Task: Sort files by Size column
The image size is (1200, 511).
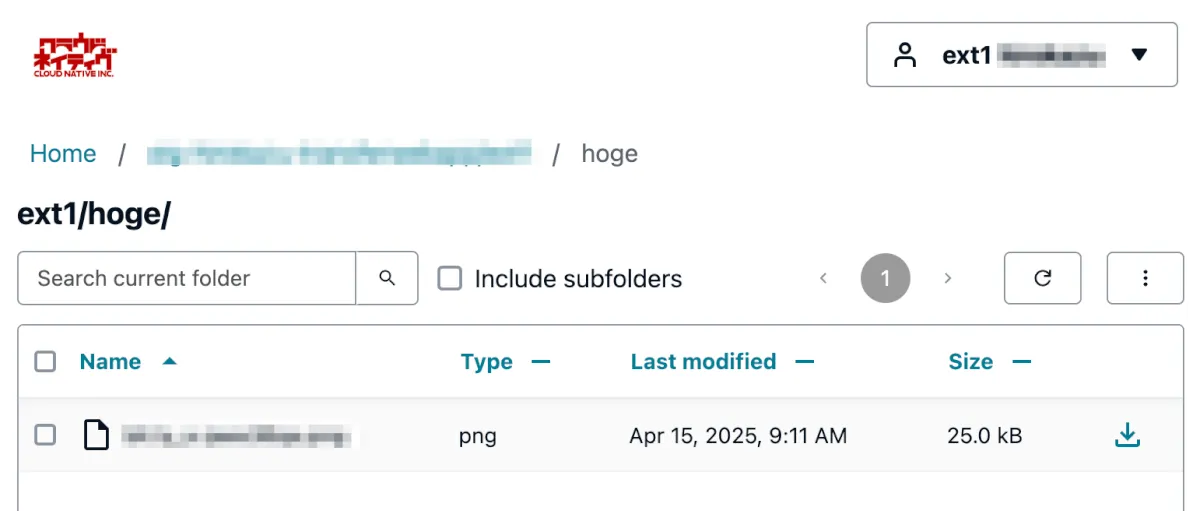Action: [x=971, y=361]
